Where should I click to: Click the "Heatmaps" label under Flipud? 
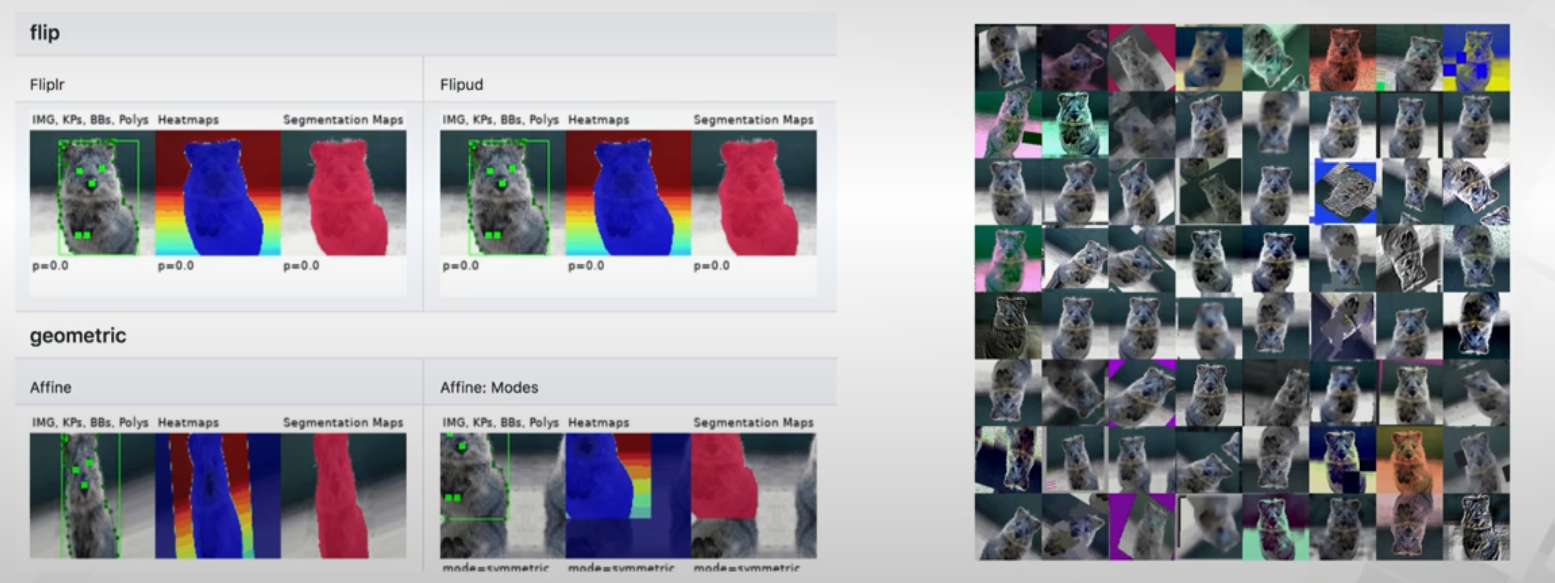pyautogui.click(x=599, y=120)
